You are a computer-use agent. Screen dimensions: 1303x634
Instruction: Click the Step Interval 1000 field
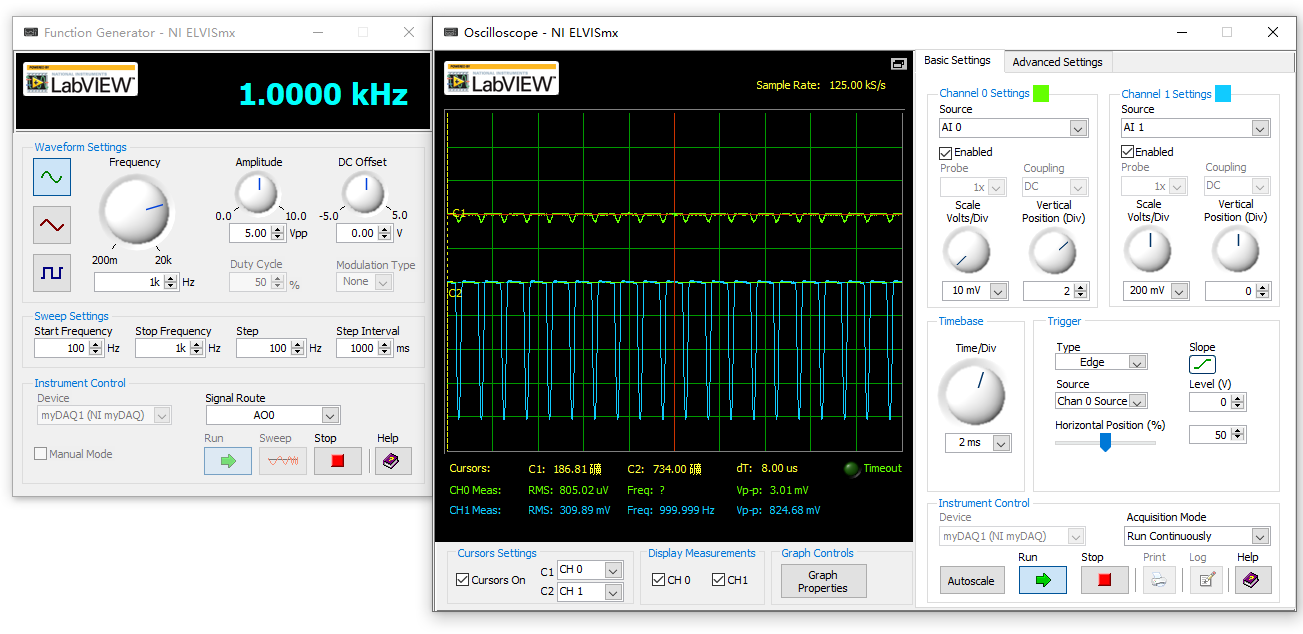point(357,348)
